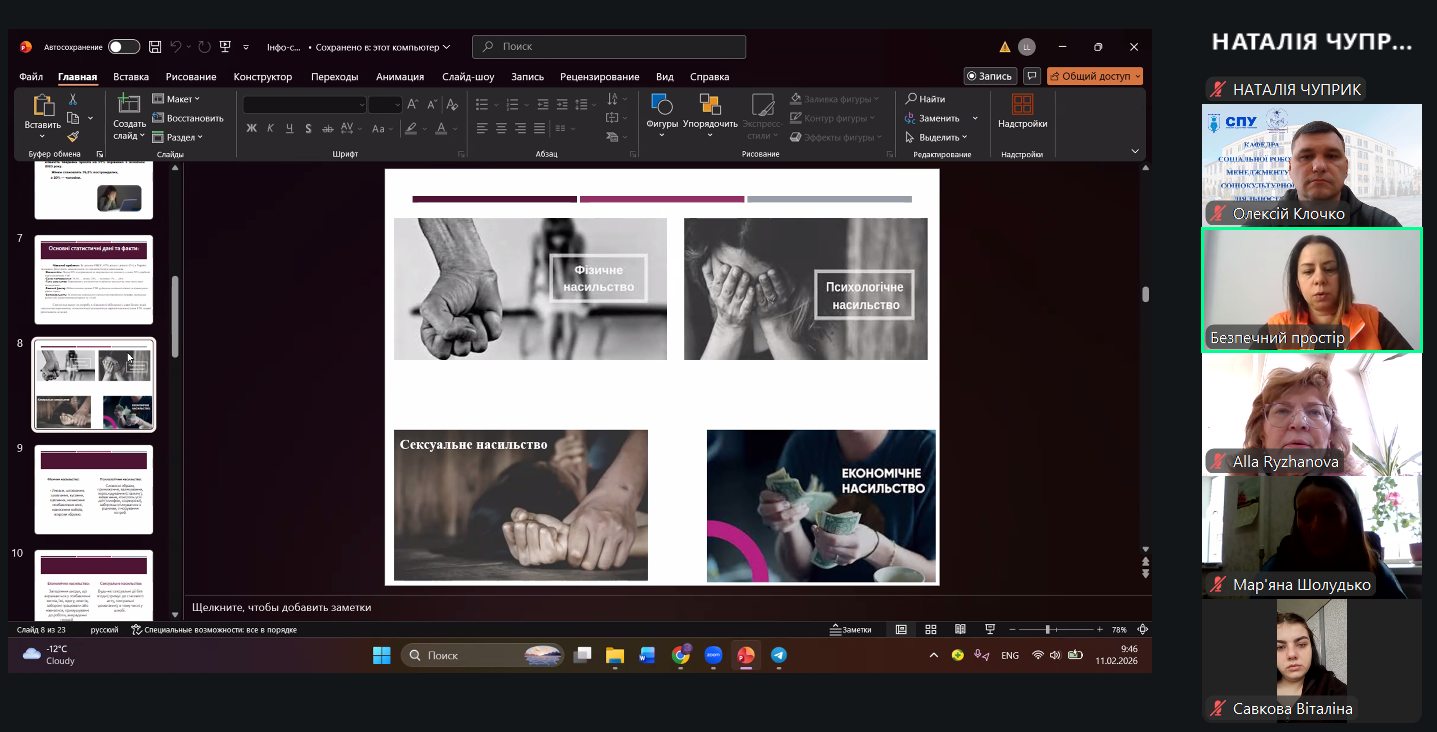
Task: Save the presentation with the floppy disk icon
Action: (x=155, y=46)
